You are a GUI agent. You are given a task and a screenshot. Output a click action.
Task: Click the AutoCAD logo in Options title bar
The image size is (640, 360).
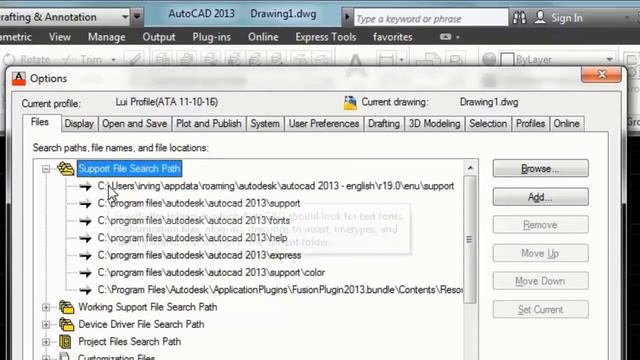click(x=18, y=78)
